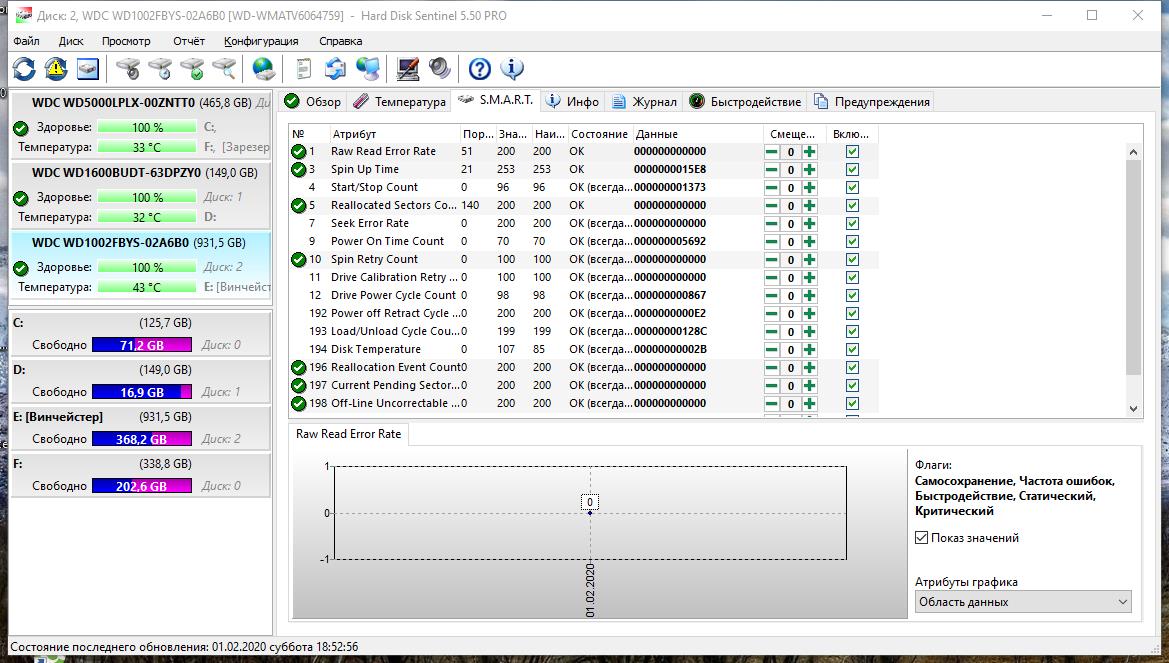The height and width of the screenshot is (663, 1169).
Task: Open the 'Конфигурация' menu
Action: click(261, 41)
